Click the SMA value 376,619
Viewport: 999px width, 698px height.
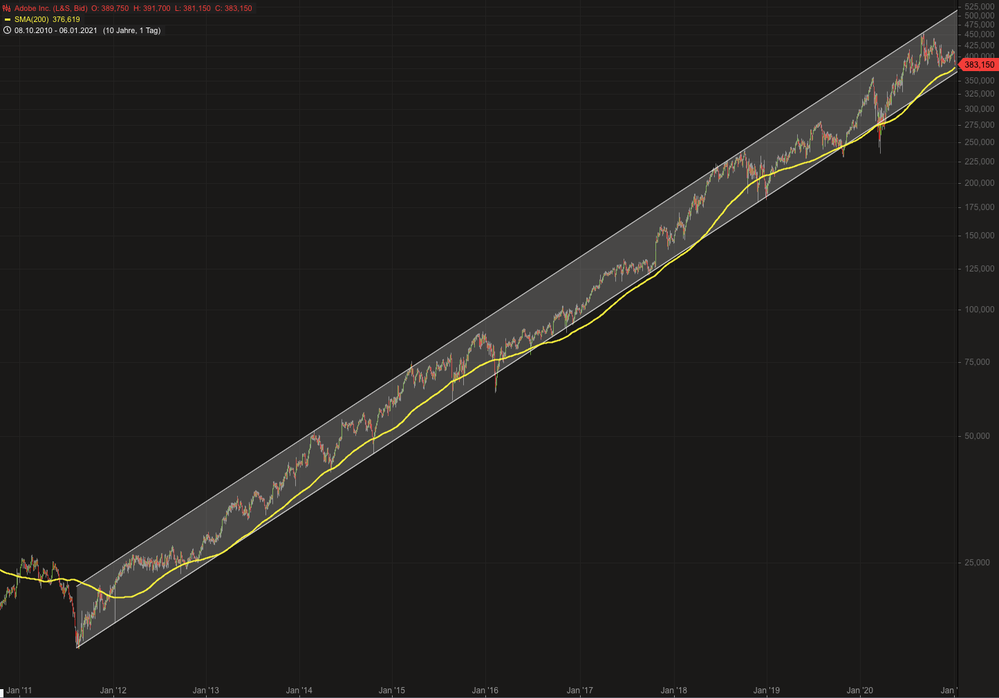[x=66, y=20]
